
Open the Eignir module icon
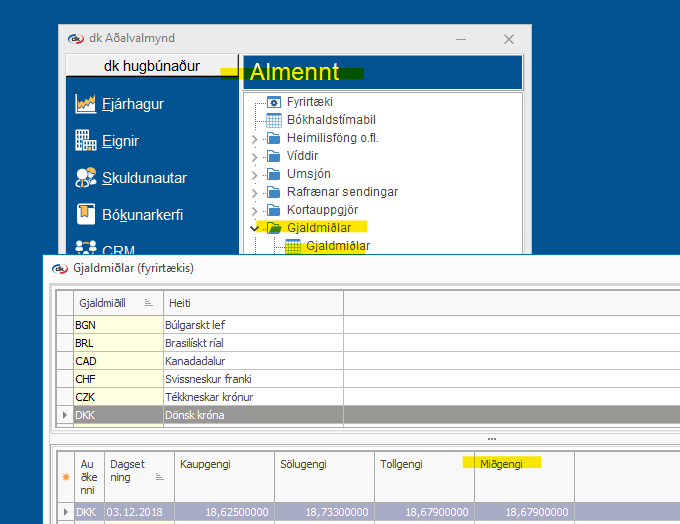[x=85, y=141]
